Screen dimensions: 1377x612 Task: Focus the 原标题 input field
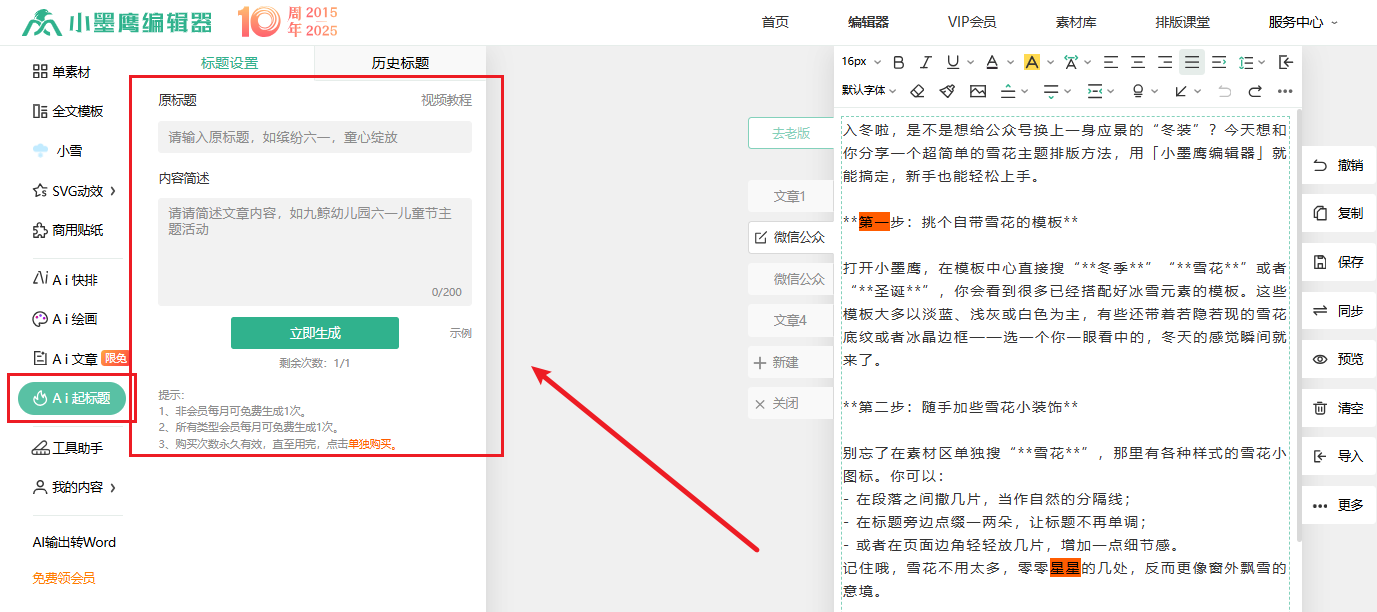coord(315,137)
